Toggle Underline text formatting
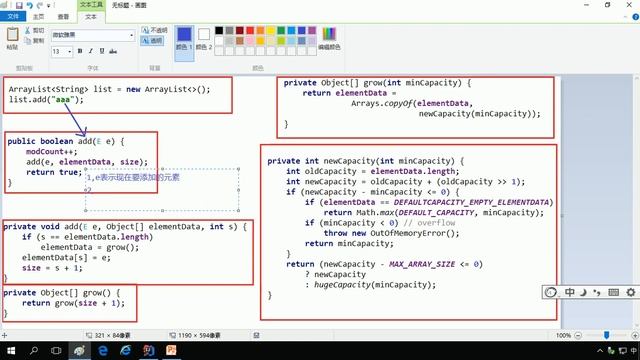This screenshot has width=640, height=360. [102, 51]
